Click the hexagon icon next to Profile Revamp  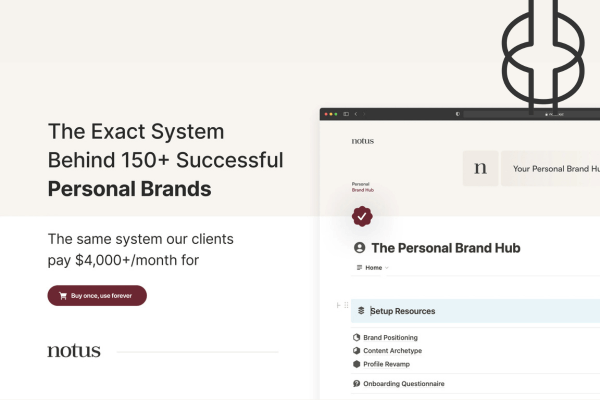(357, 364)
